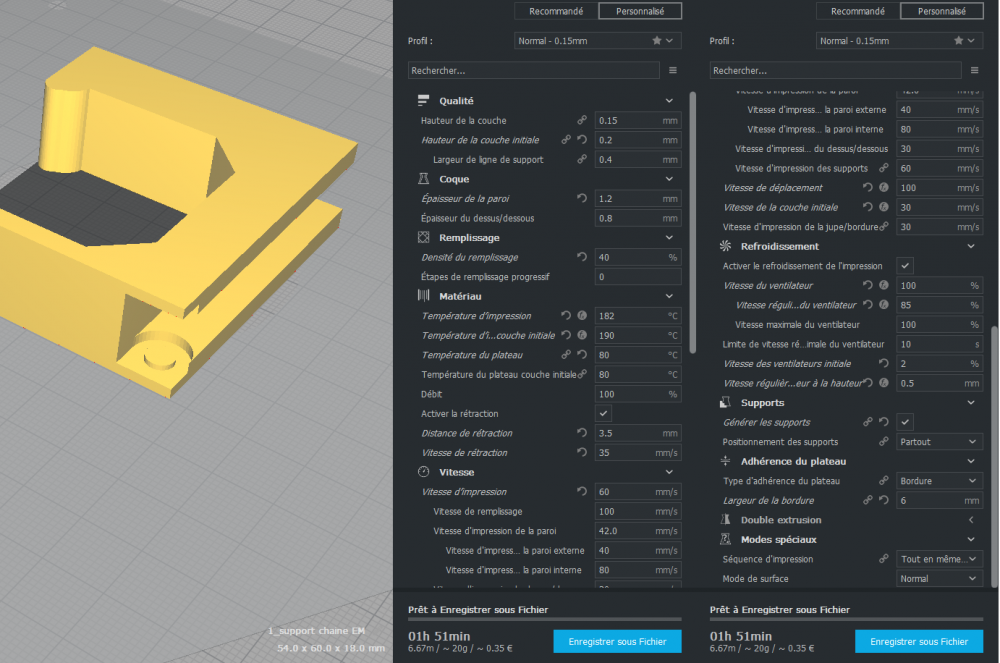Click formula icon for Température d'impression
Image resolution: width=1000 pixels, height=663 pixels.
[582, 316]
